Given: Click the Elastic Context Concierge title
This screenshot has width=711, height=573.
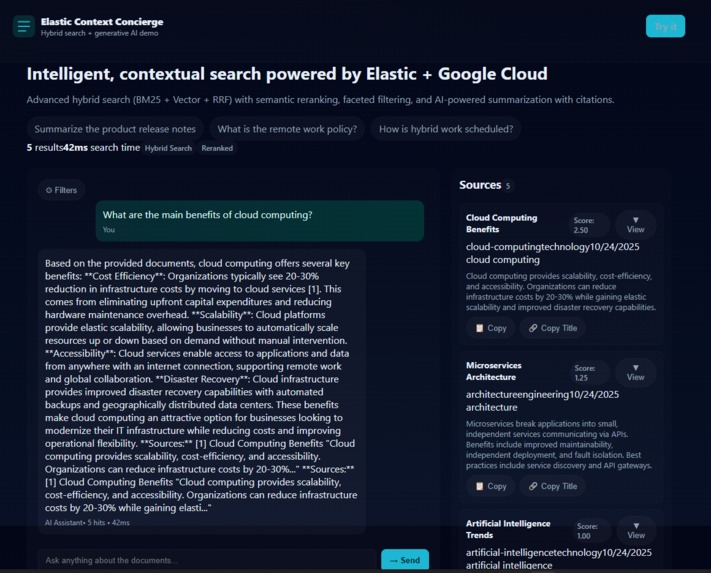Looking at the screenshot, I should 102,22.
